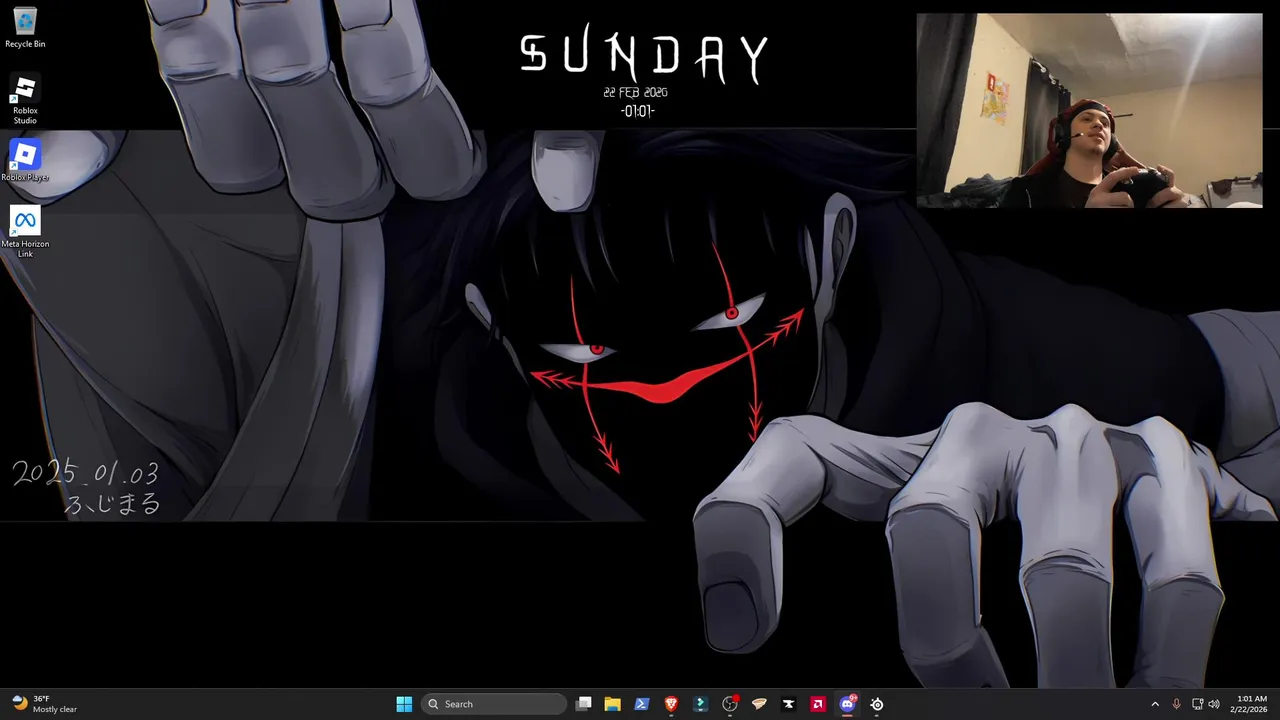Click the webcam overlay feed

[1089, 110]
